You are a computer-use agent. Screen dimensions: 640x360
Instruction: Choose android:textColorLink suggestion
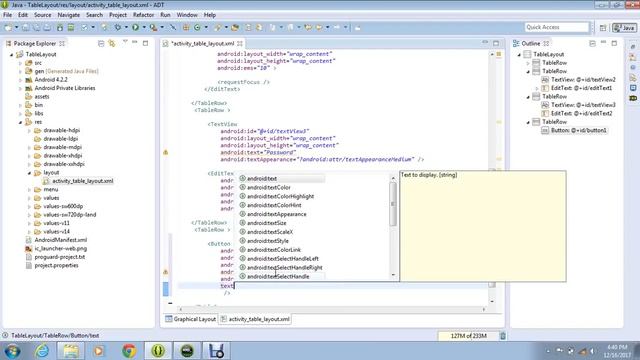[274, 250]
